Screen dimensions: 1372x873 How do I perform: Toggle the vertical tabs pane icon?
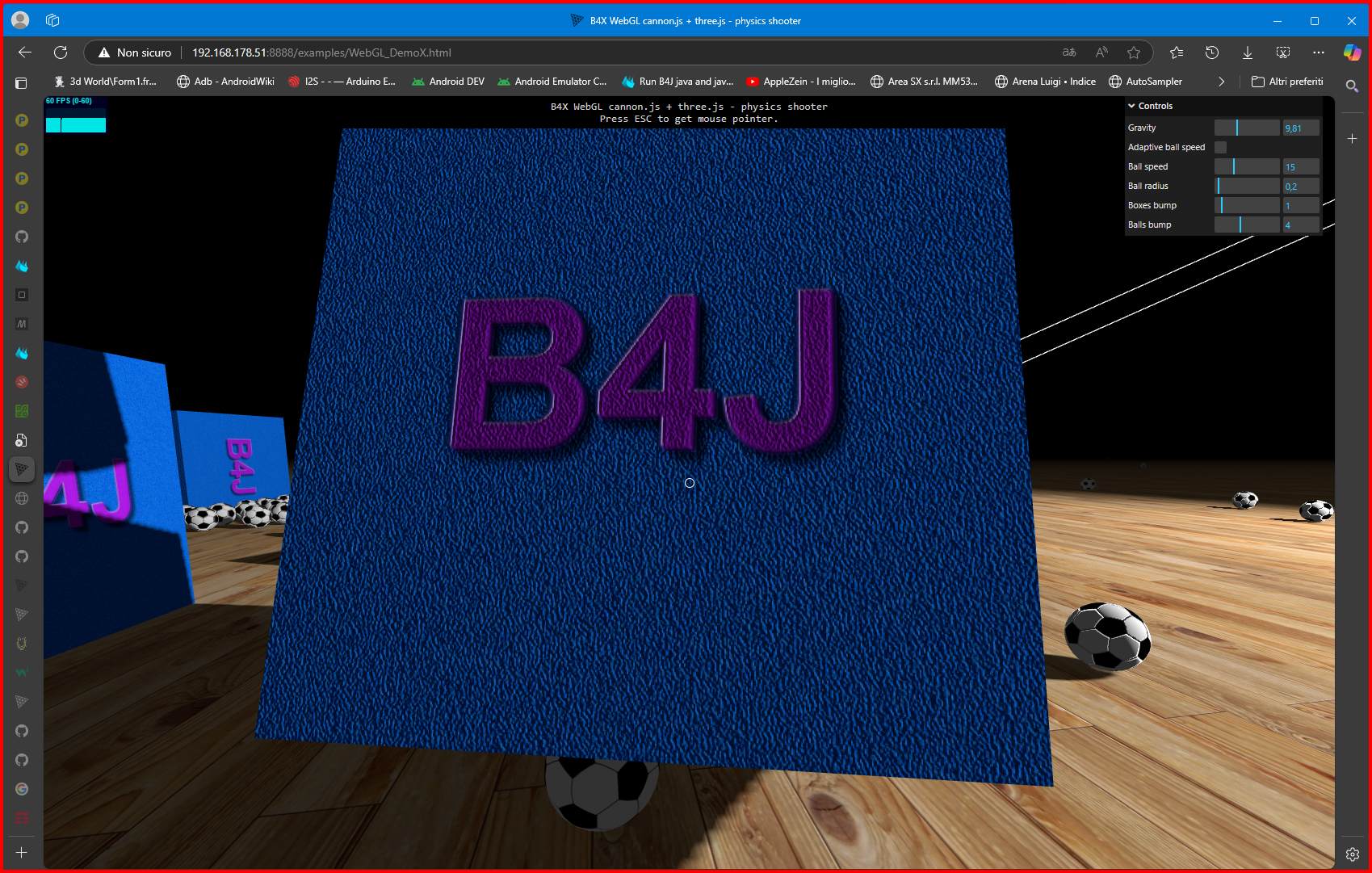(x=21, y=82)
